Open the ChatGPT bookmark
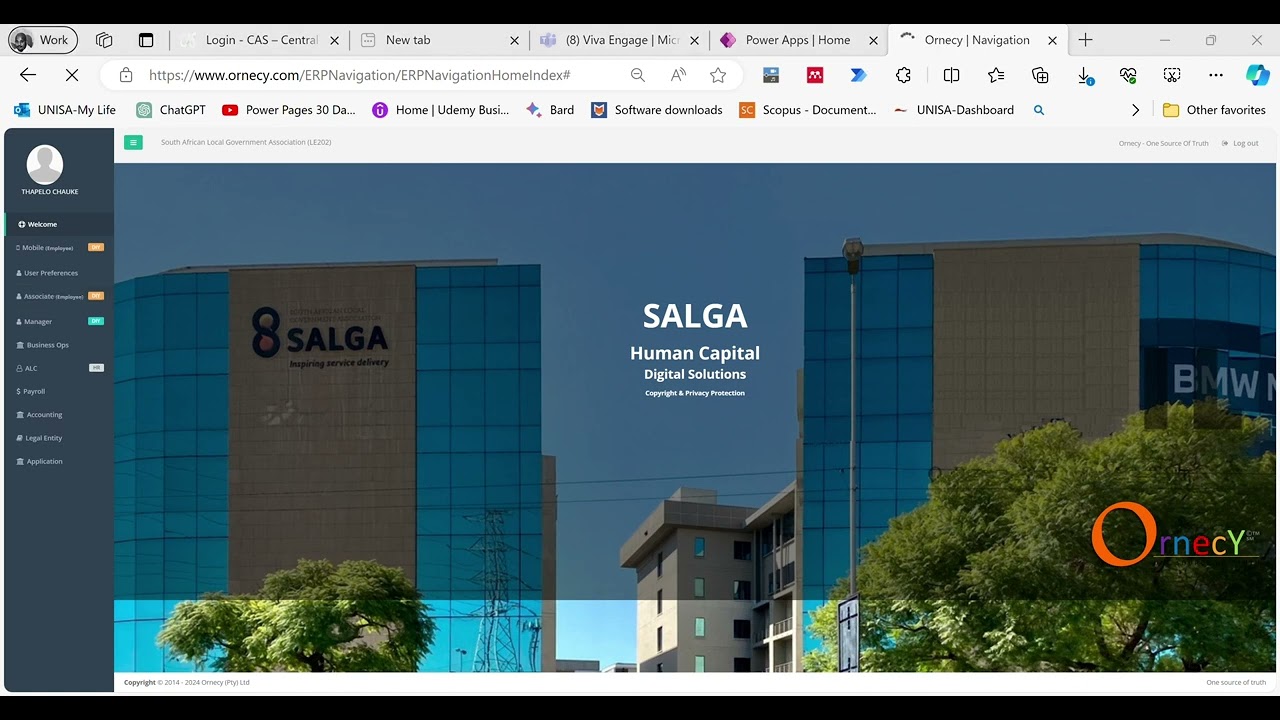1280x720 pixels. pos(171,110)
